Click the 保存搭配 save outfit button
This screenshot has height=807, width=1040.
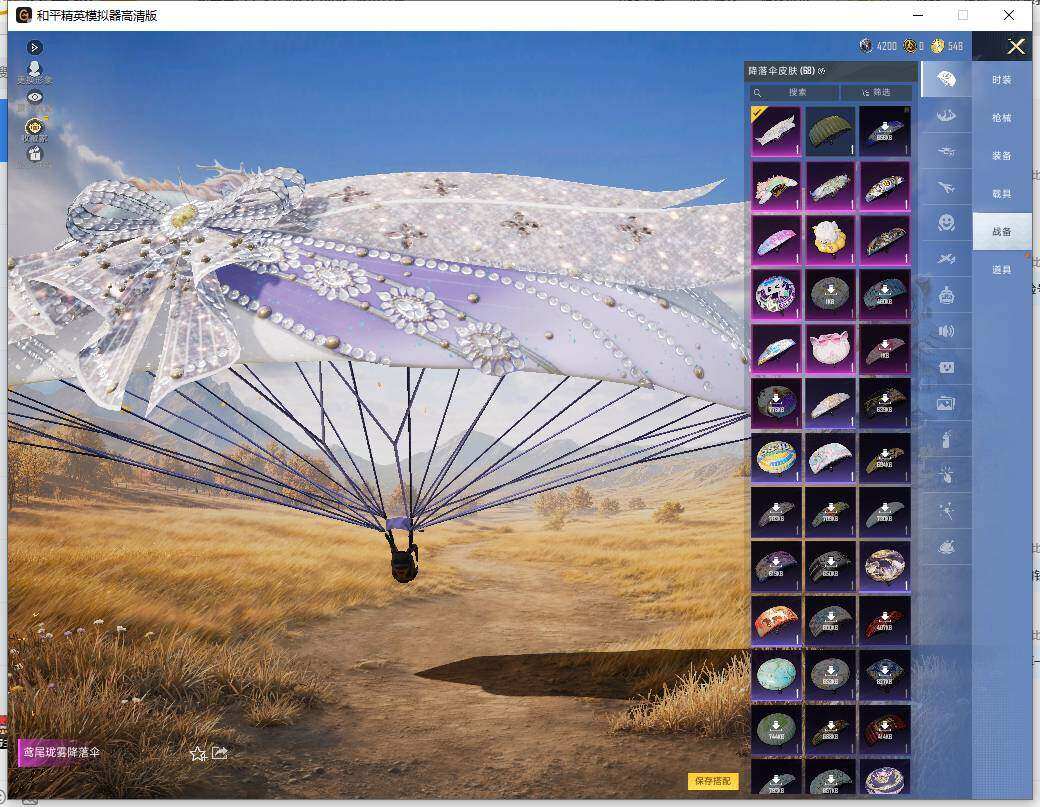(x=712, y=780)
